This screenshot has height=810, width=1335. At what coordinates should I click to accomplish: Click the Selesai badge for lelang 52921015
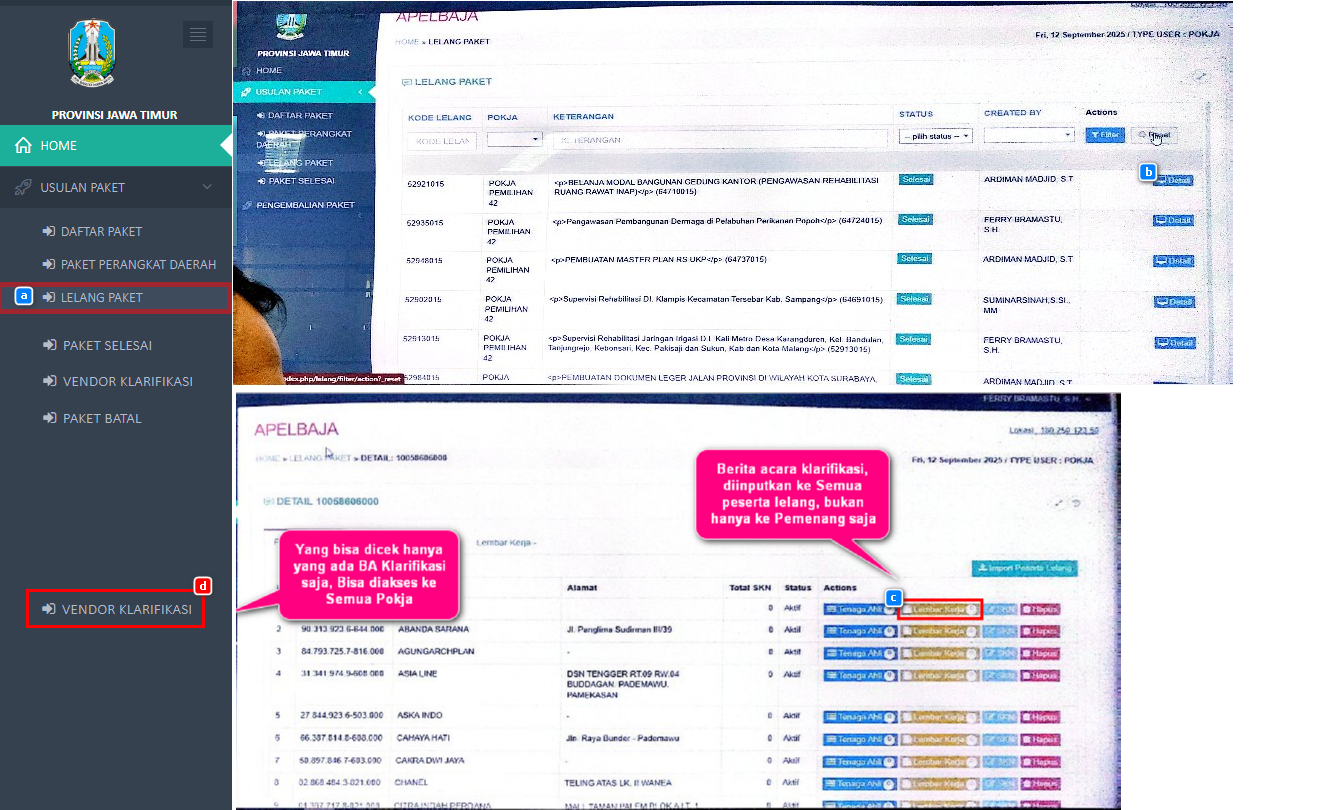(915, 180)
